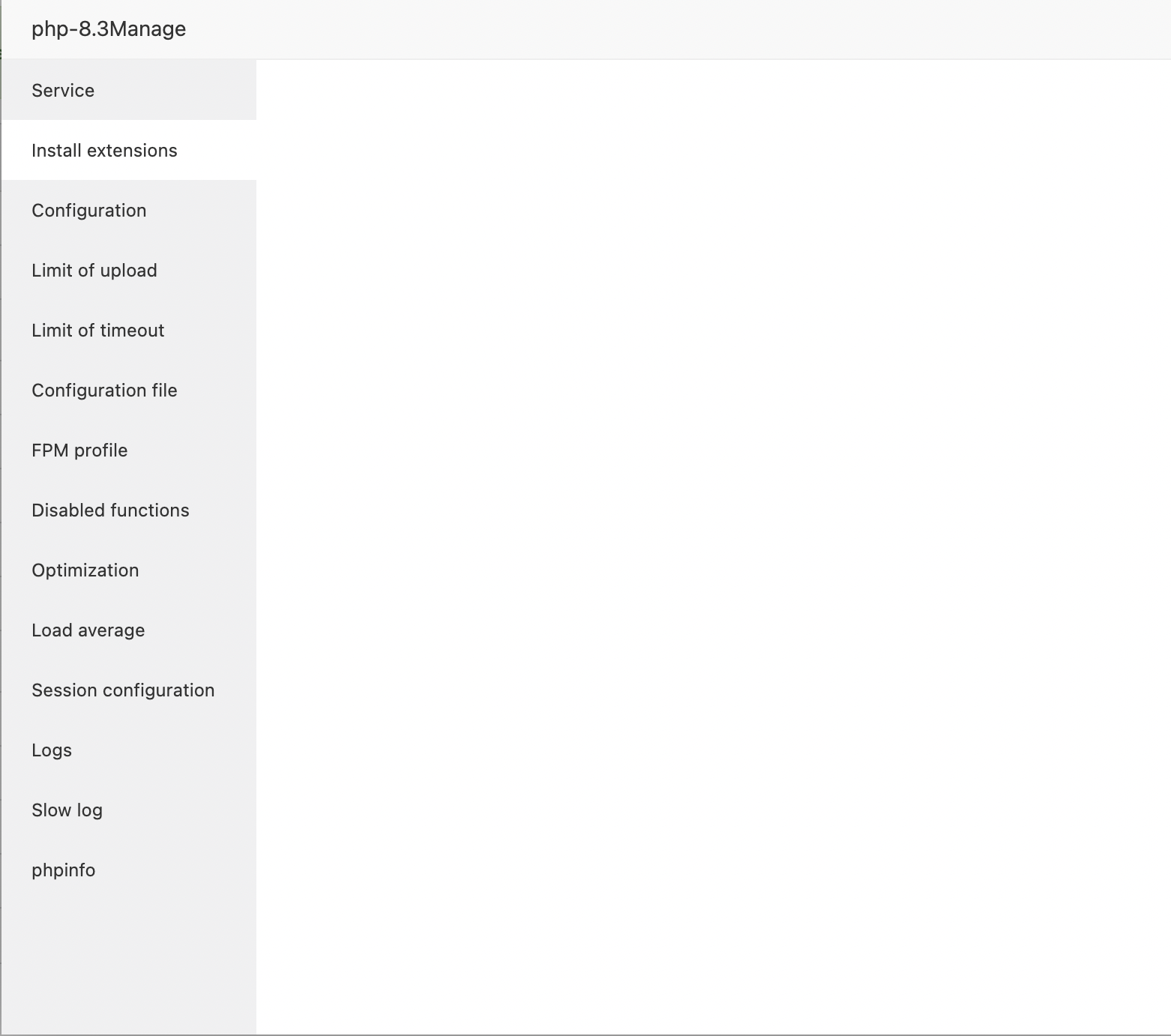
Task: Select the Install extensions tab
Action: pyautogui.click(x=129, y=150)
